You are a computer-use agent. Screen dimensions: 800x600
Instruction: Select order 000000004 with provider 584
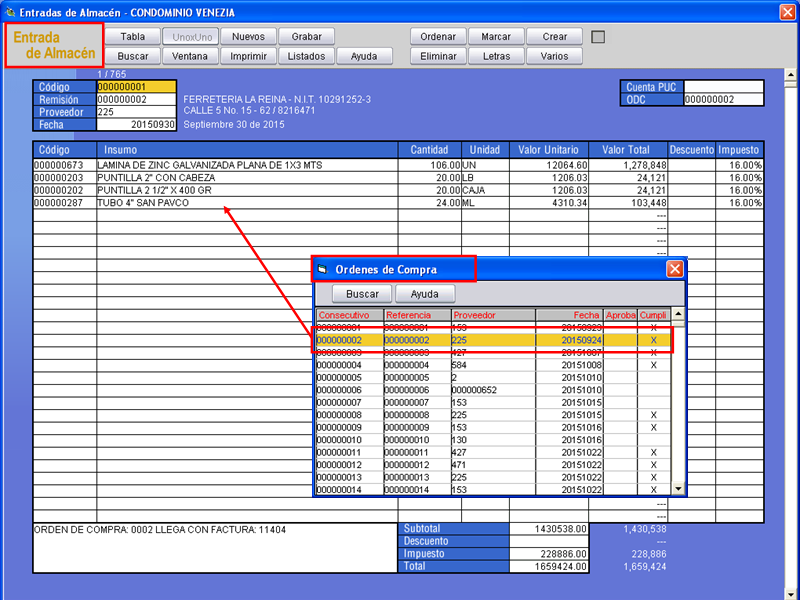(493, 365)
